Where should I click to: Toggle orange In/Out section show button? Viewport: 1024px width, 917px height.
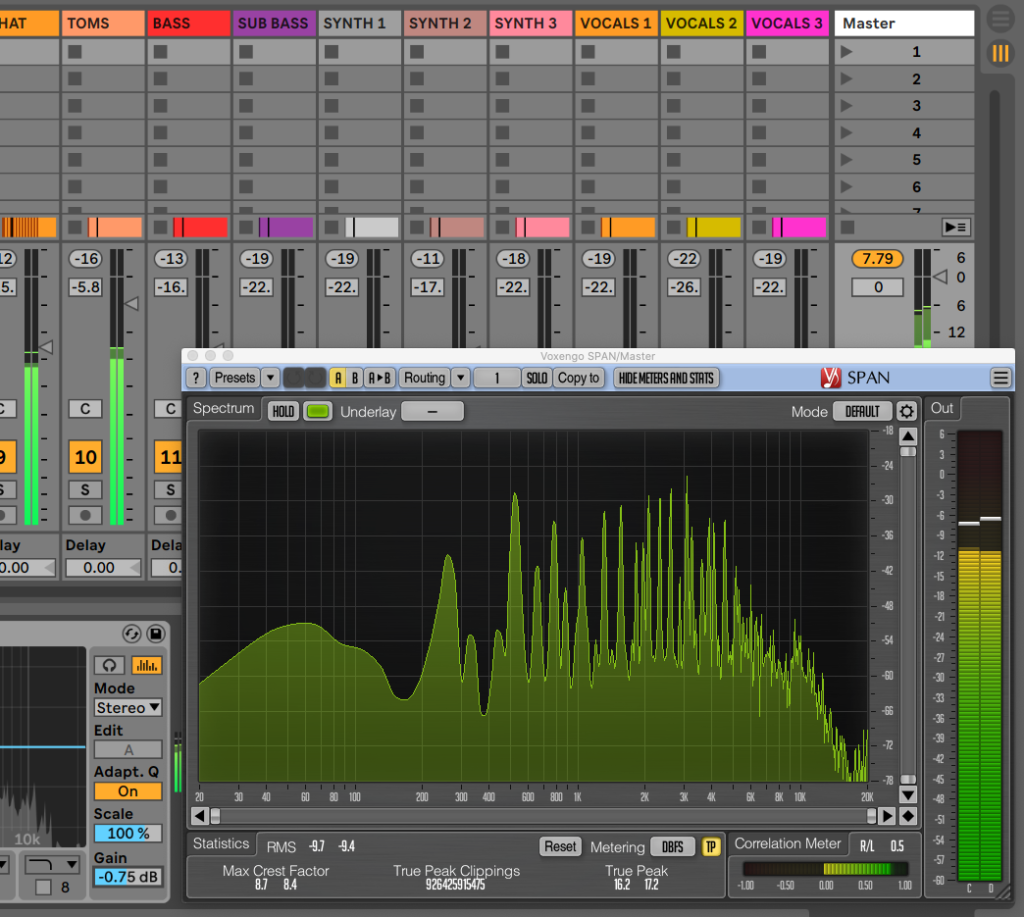[x=1000, y=53]
